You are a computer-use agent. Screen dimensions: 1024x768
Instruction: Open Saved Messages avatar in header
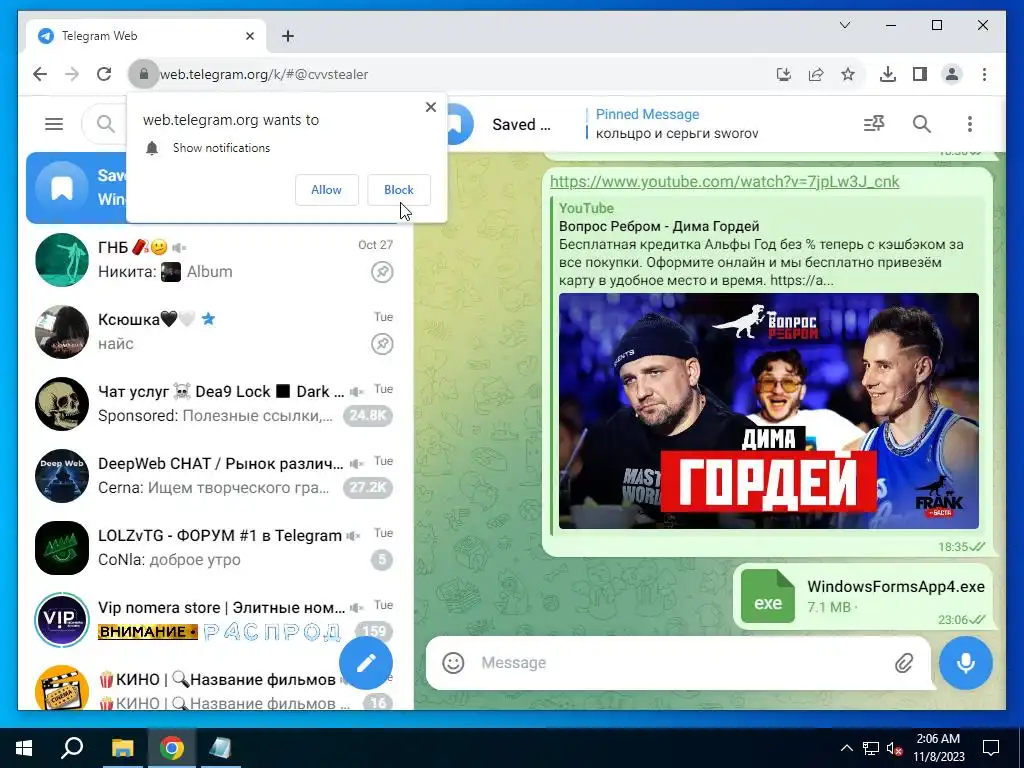coord(461,123)
